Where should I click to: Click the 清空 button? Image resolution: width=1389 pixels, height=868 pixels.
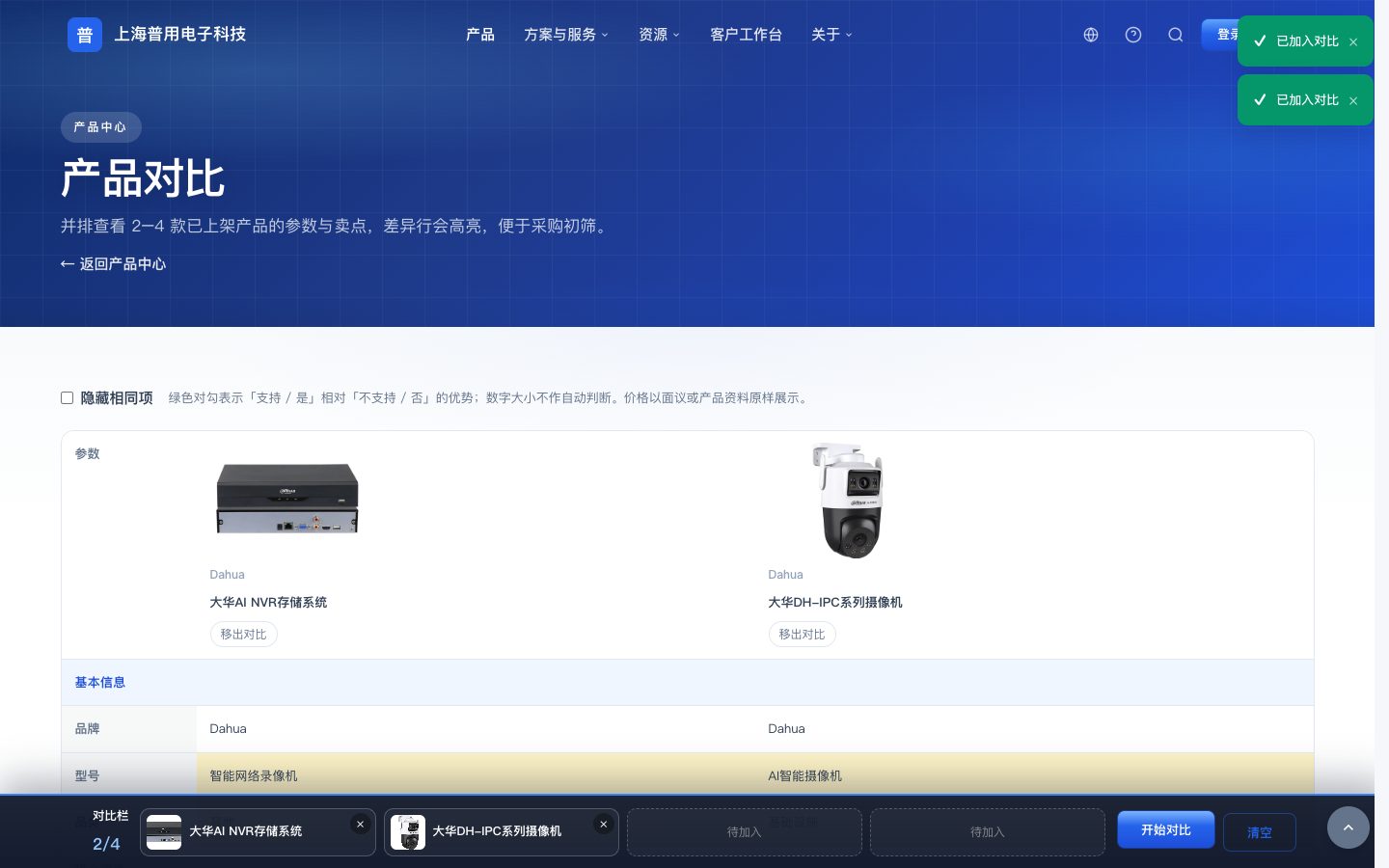(x=1259, y=832)
